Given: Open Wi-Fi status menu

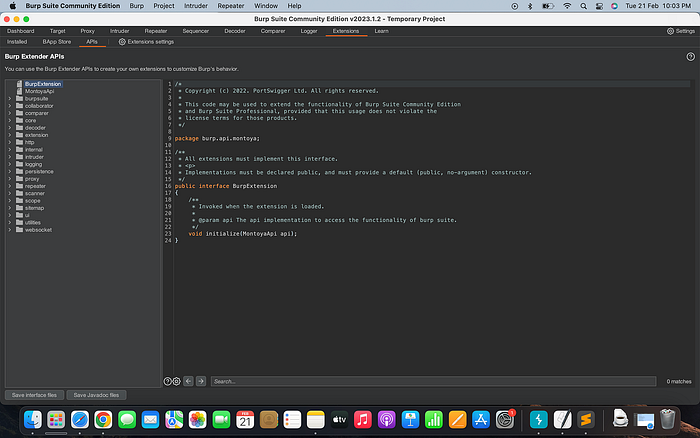Looking at the screenshot, I should (567, 6).
